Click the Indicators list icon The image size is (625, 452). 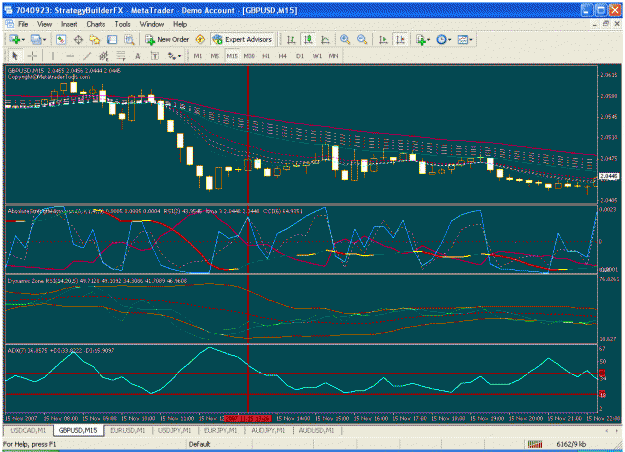pyautogui.click(x=421, y=39)
